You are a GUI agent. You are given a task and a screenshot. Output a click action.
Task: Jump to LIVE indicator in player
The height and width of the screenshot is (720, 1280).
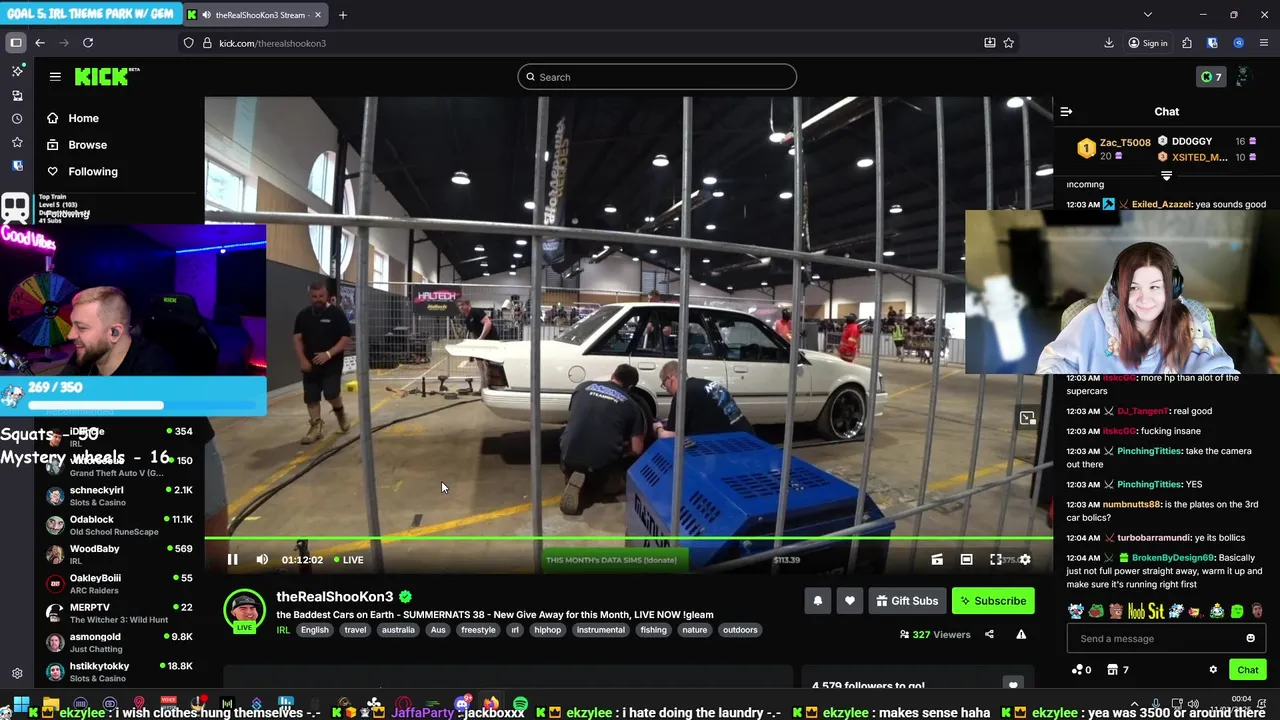pyautogui.click(x=349, y=560)
